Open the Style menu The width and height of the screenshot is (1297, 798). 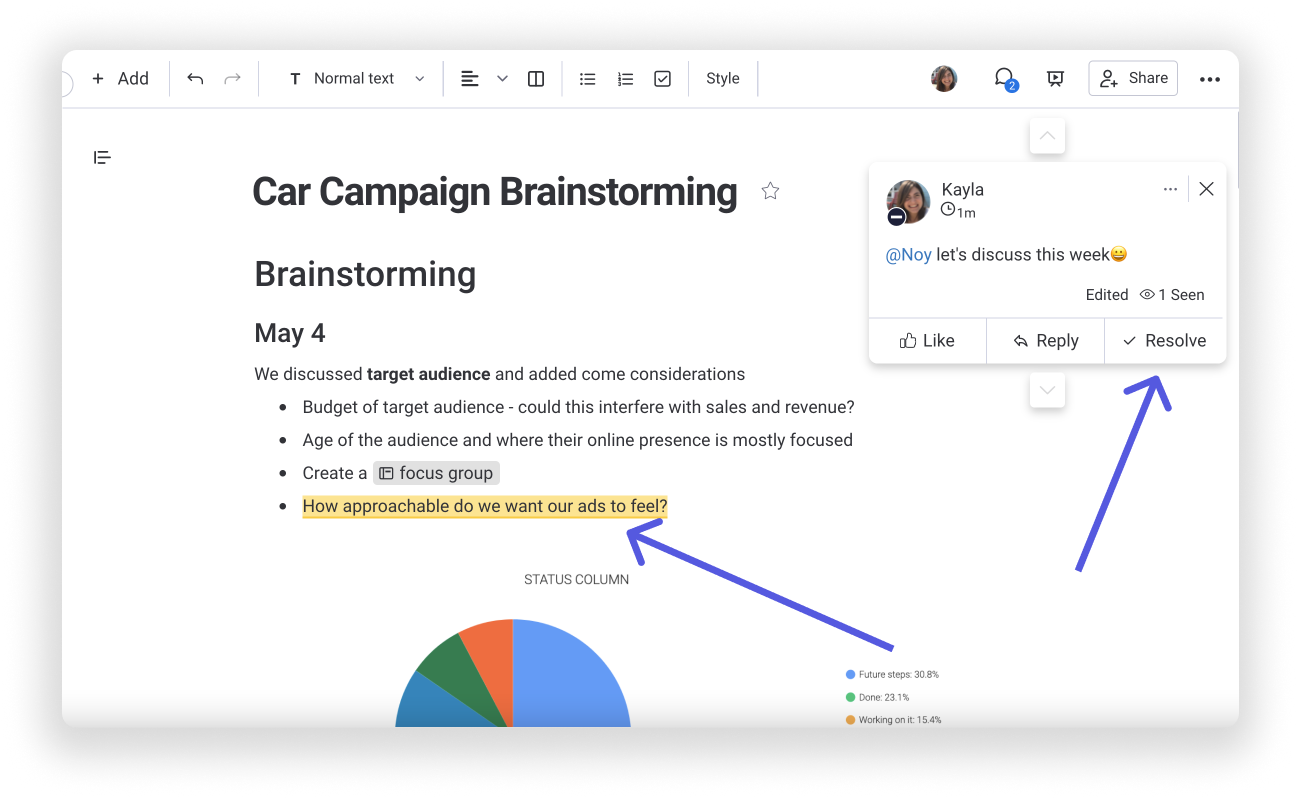click(x=723, y=78)
